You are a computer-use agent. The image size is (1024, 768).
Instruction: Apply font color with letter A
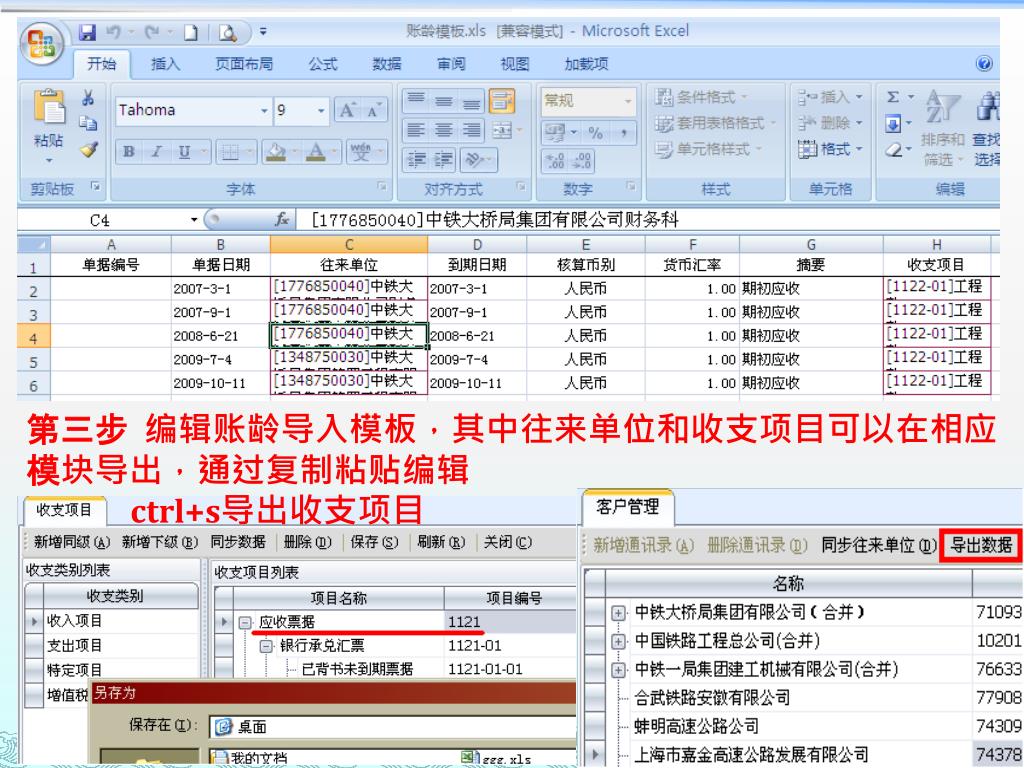coord(316,152)
